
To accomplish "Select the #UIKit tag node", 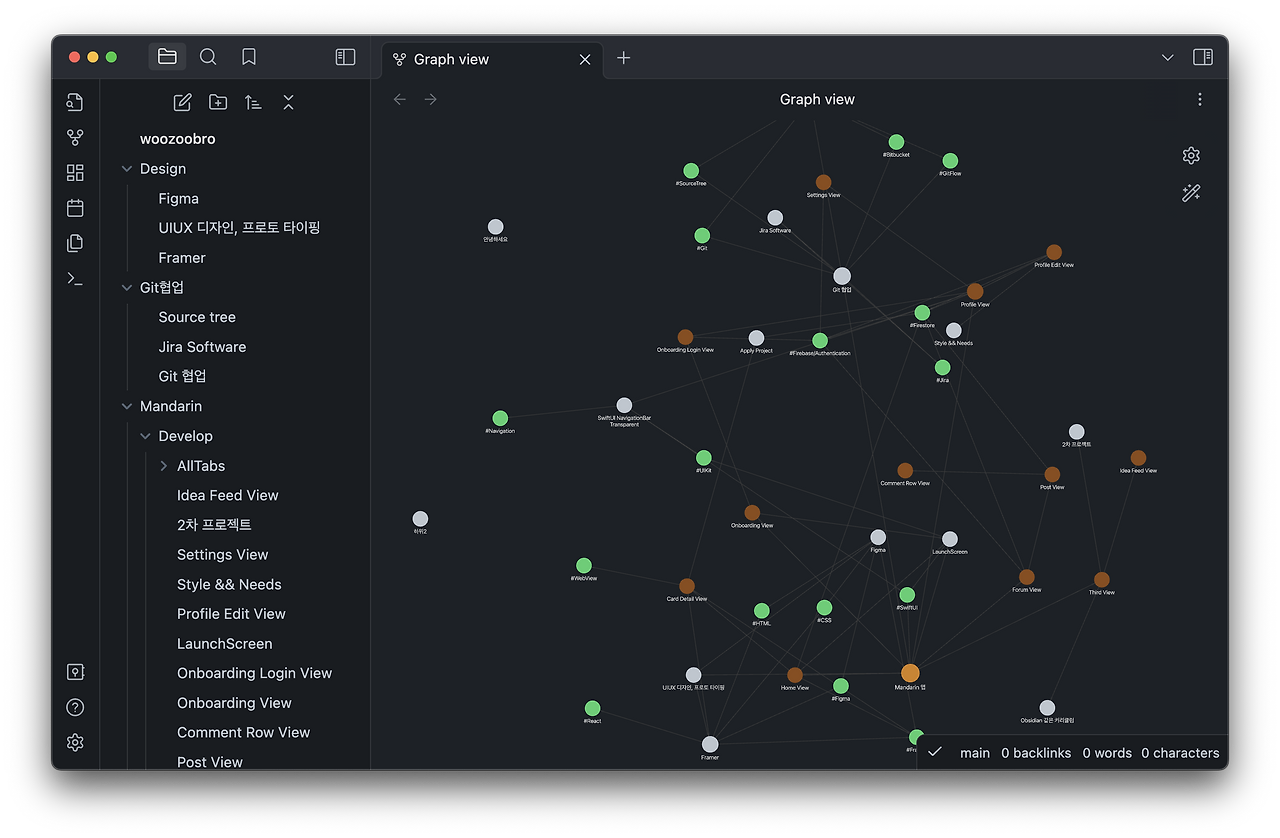I will [x=704, y=458].
